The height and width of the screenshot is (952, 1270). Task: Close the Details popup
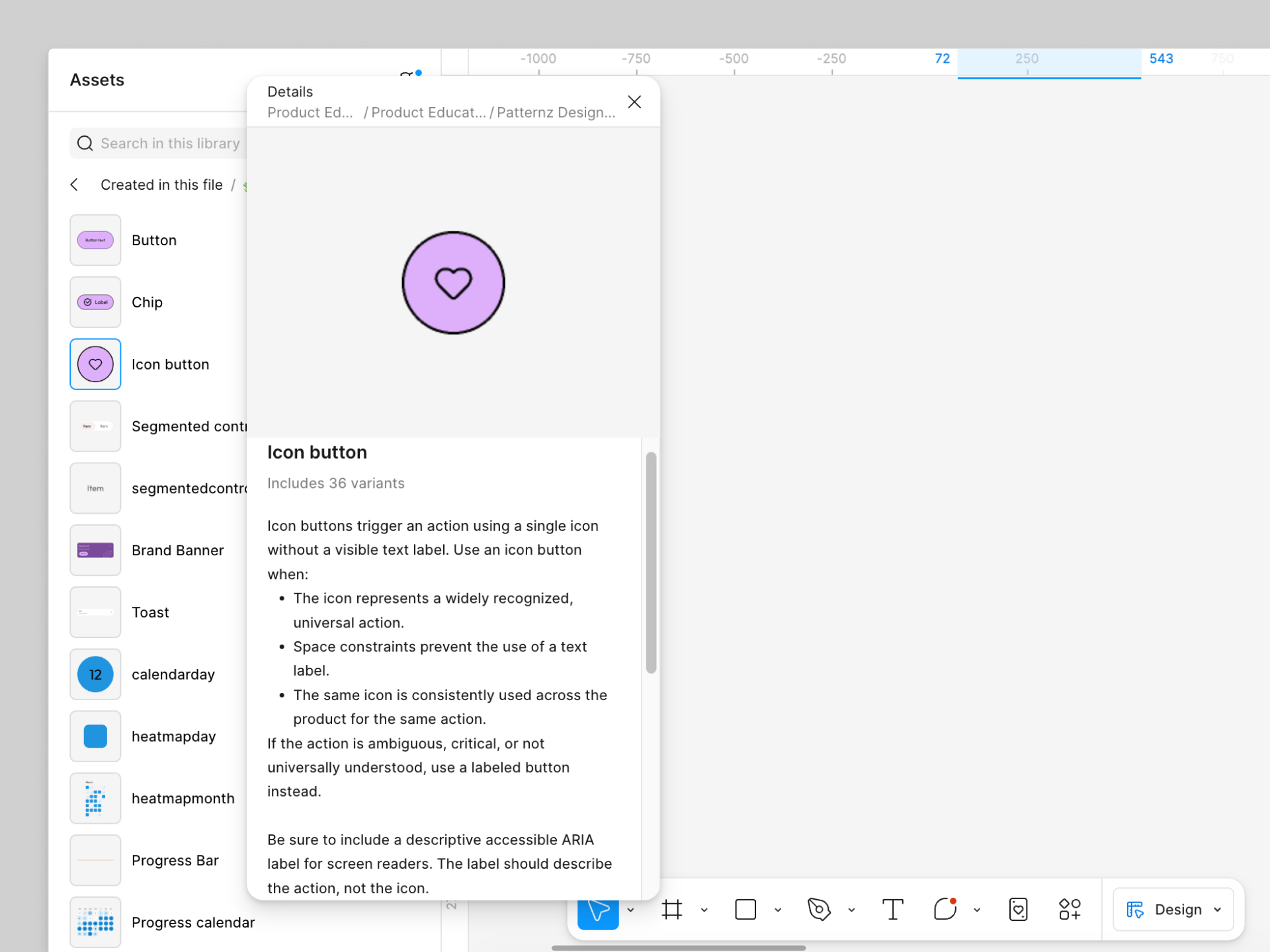tap(634, 102)
